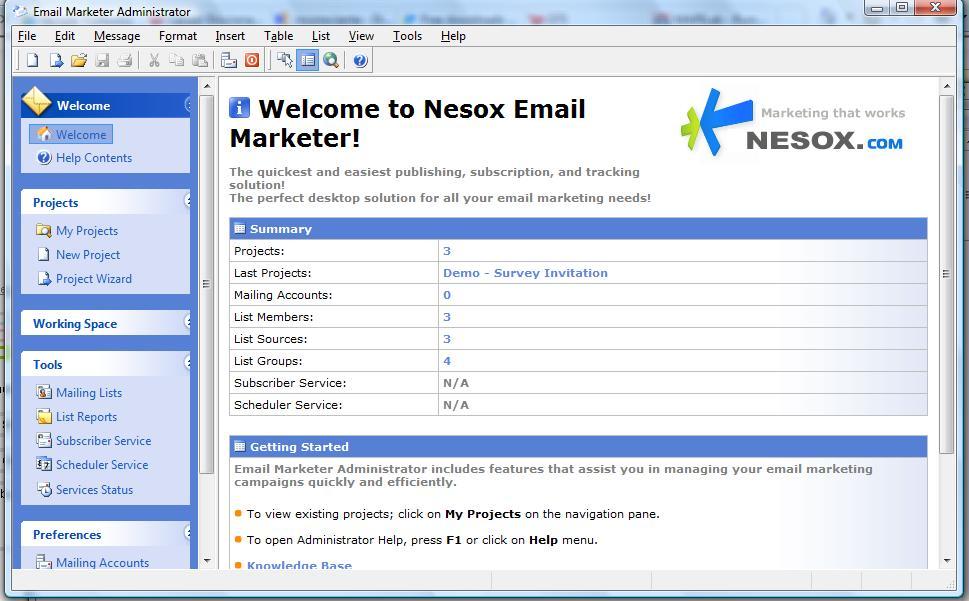Click the Demo - Survey Invitation project link
Viewport: 969px width, 601px height.
pyautogui.click(x=525, y=272)
